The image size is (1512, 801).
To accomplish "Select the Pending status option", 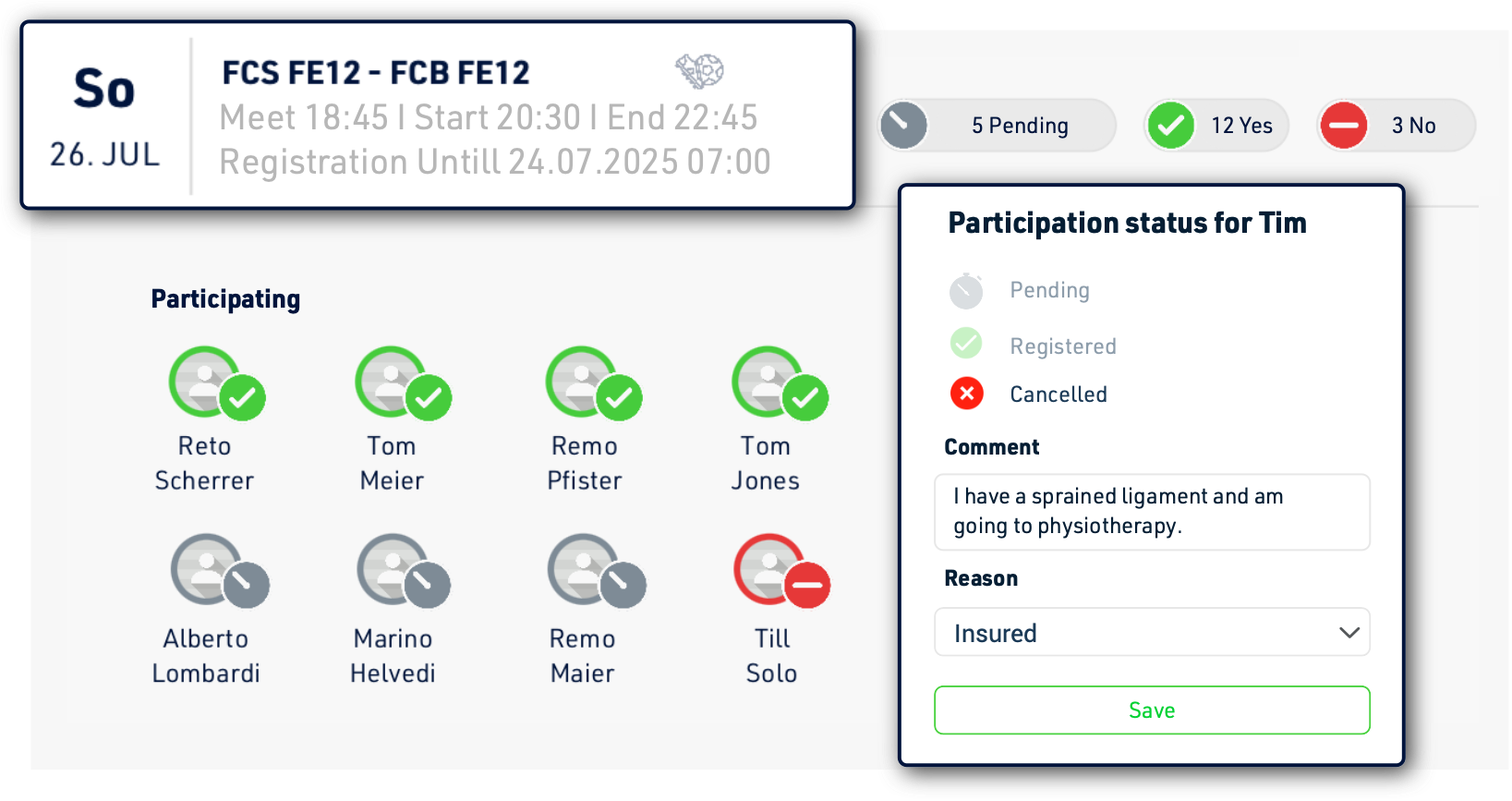I will point(1049,291).
